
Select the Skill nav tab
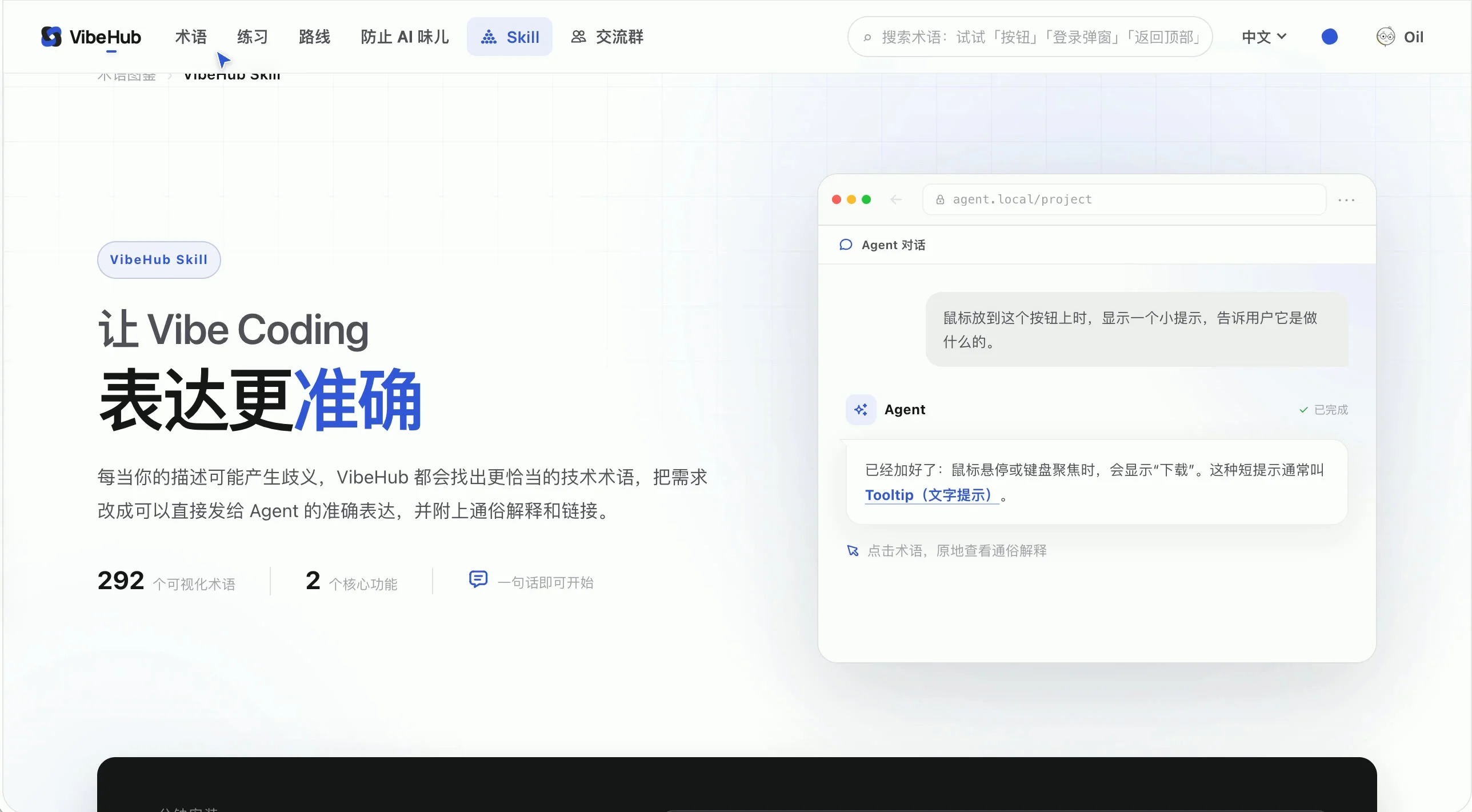(x=510, y=37)
